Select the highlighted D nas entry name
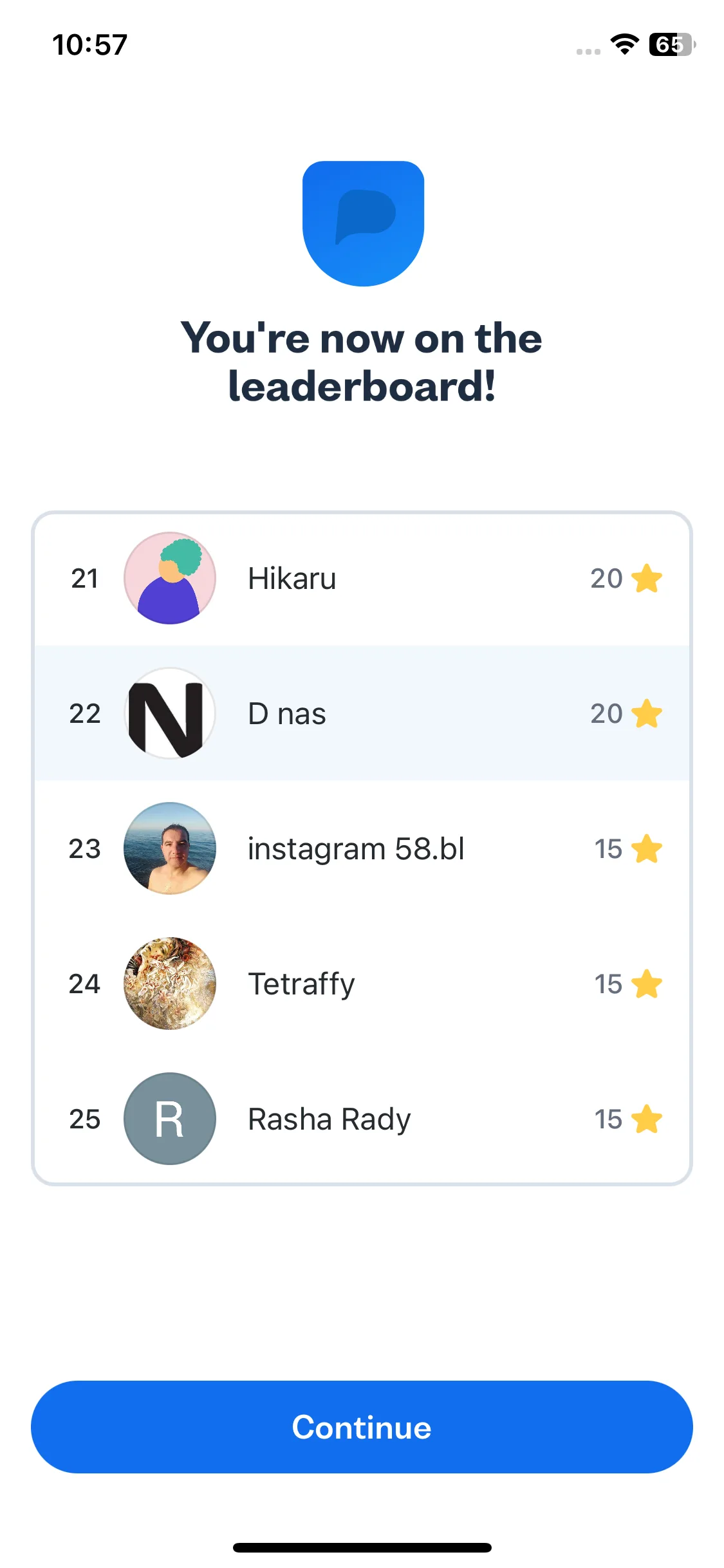This screenshot has width=724, height=1568. (x=287, y=713)
